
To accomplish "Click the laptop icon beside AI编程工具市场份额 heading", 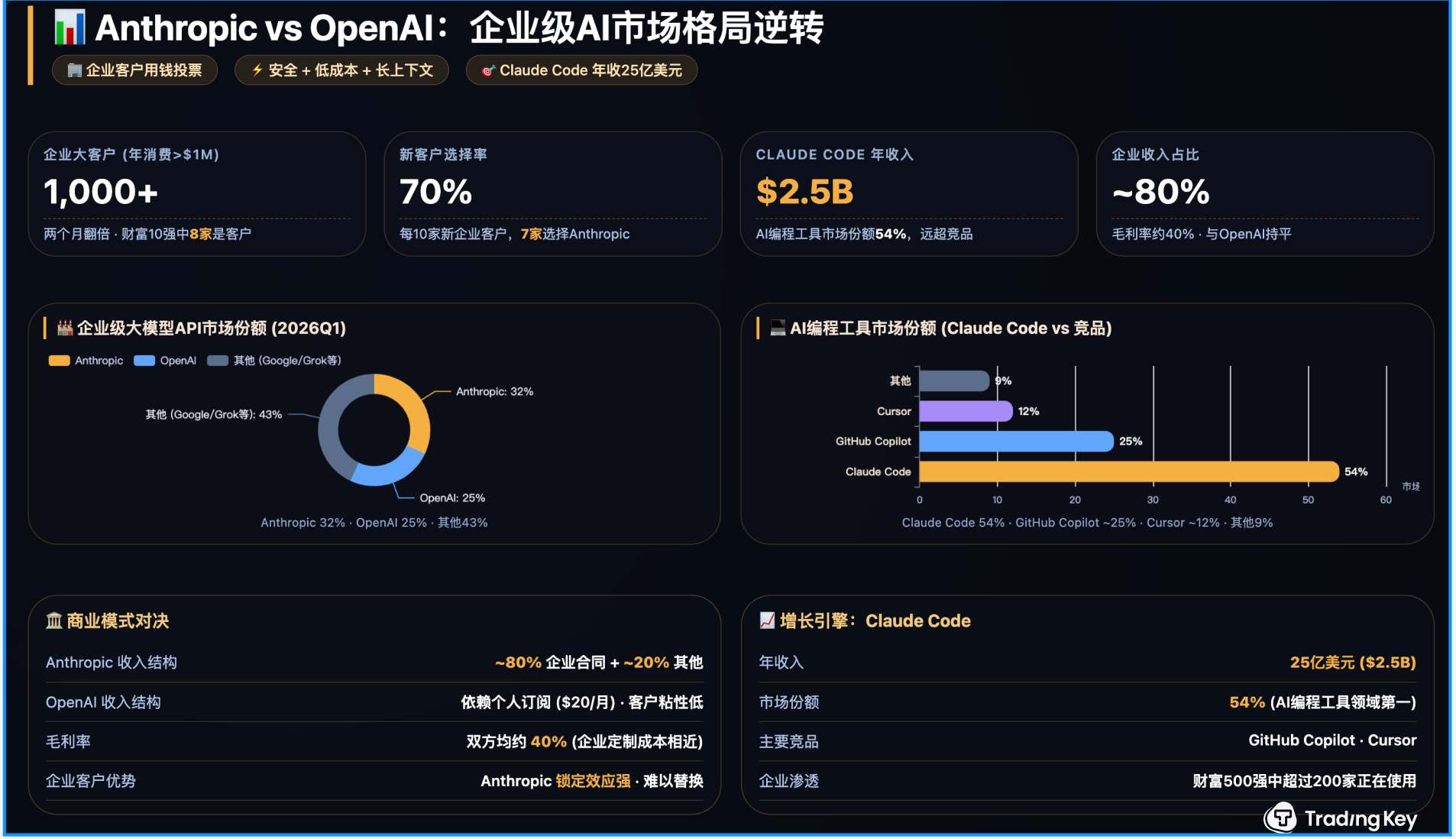I will [778, 329].
